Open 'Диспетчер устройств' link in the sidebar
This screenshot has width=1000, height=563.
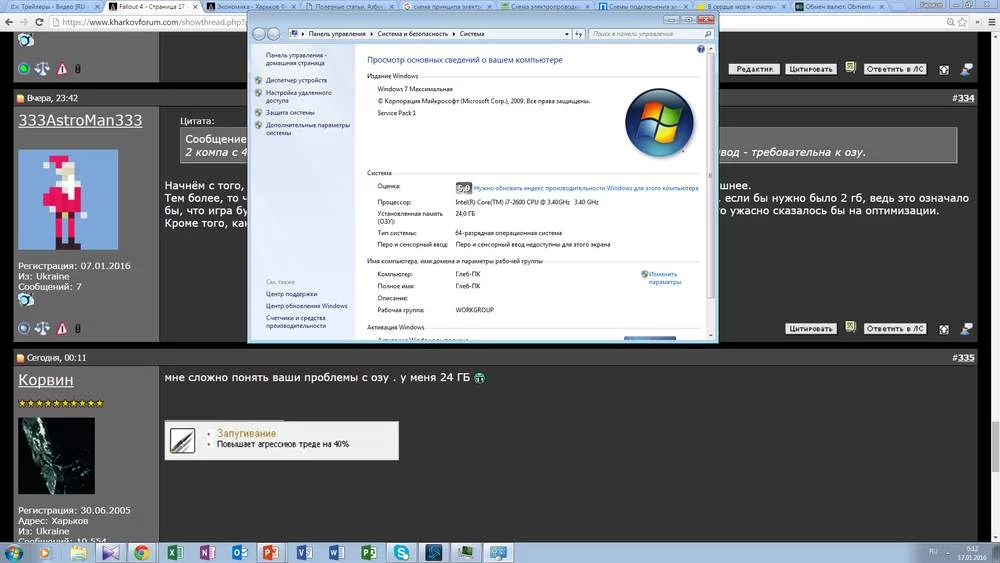pos(296,80)
